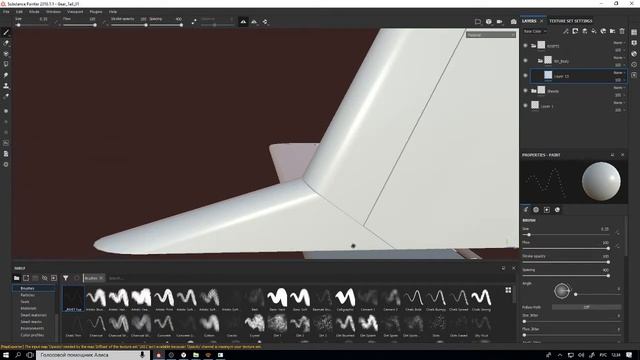Toggle the Follow Path Off button
This screenshot has height=360, width=640.
click(587, 307)
